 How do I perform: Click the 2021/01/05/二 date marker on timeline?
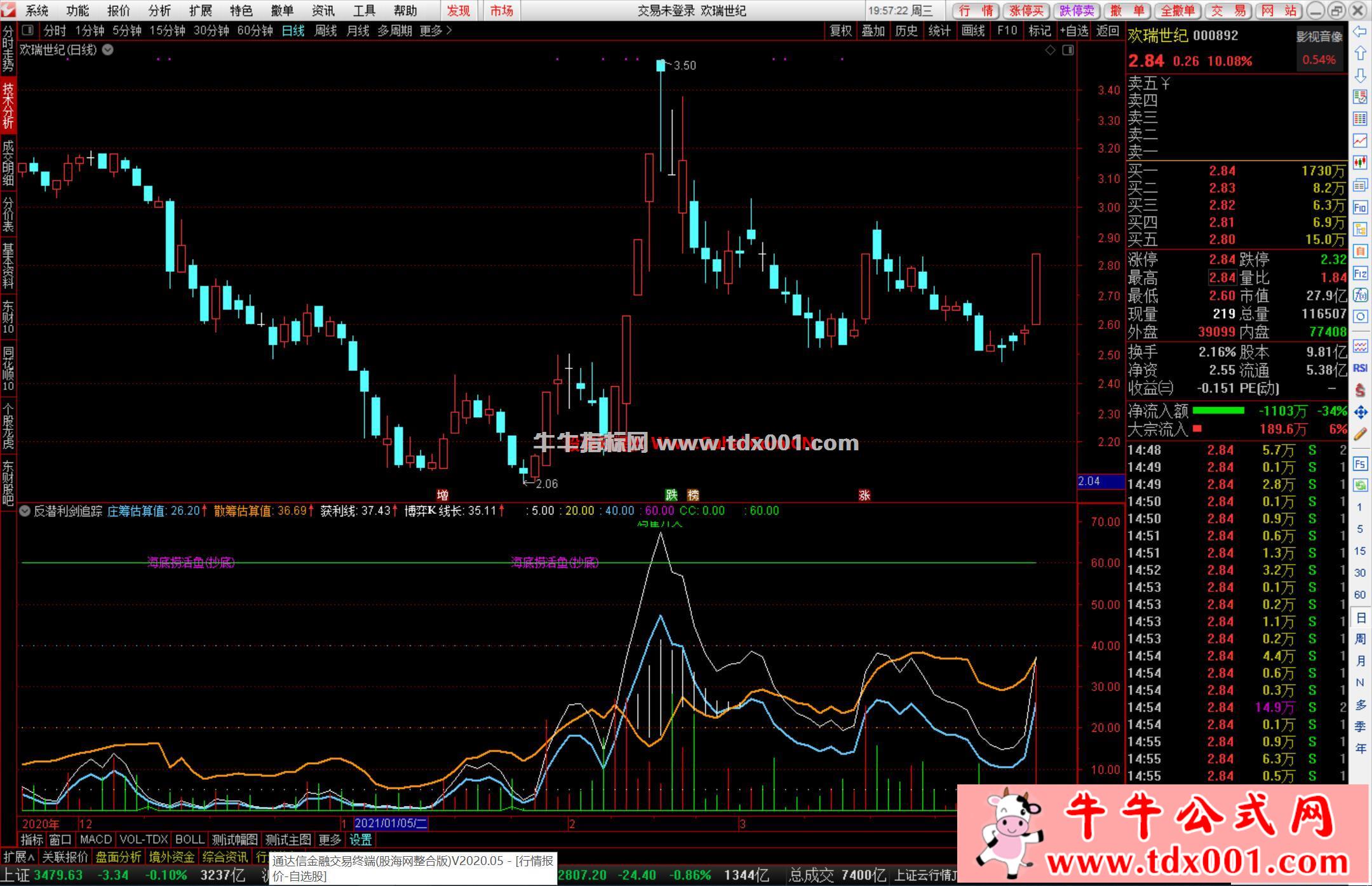pos(391,824)
